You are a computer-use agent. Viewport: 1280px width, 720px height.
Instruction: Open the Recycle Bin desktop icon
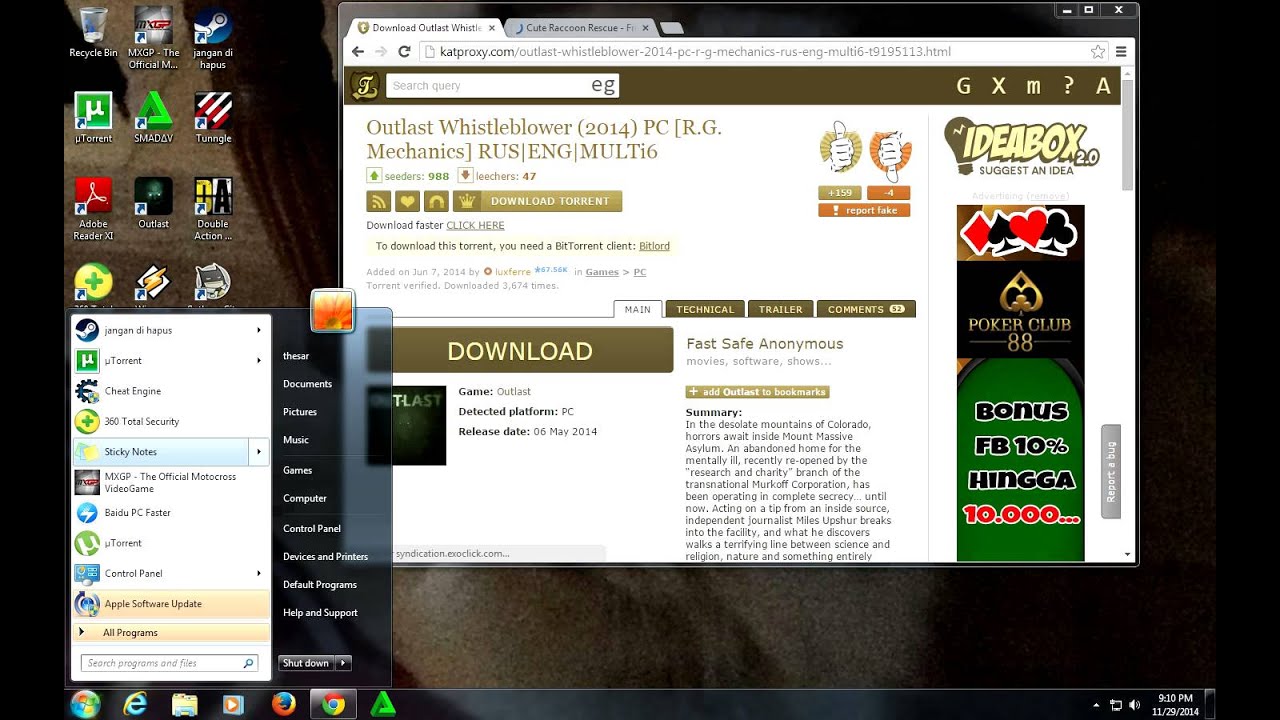(93, 32)
